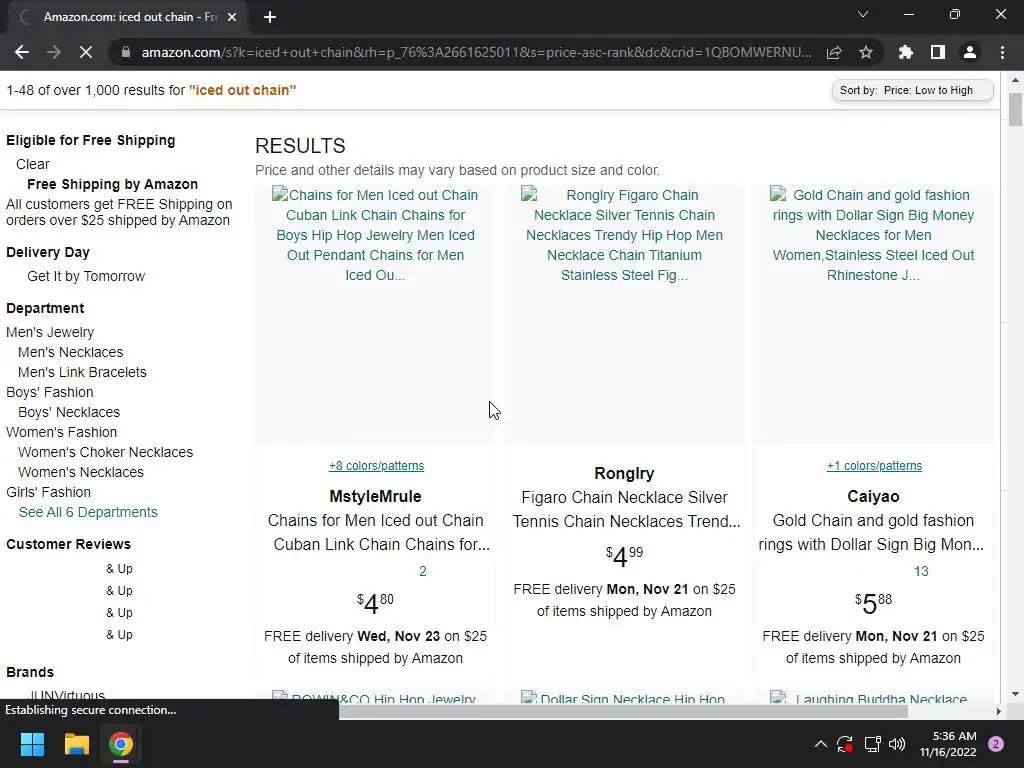Bookmark this page with the star
This screenshot has width=1024, height=768.
tap(866, 52)
